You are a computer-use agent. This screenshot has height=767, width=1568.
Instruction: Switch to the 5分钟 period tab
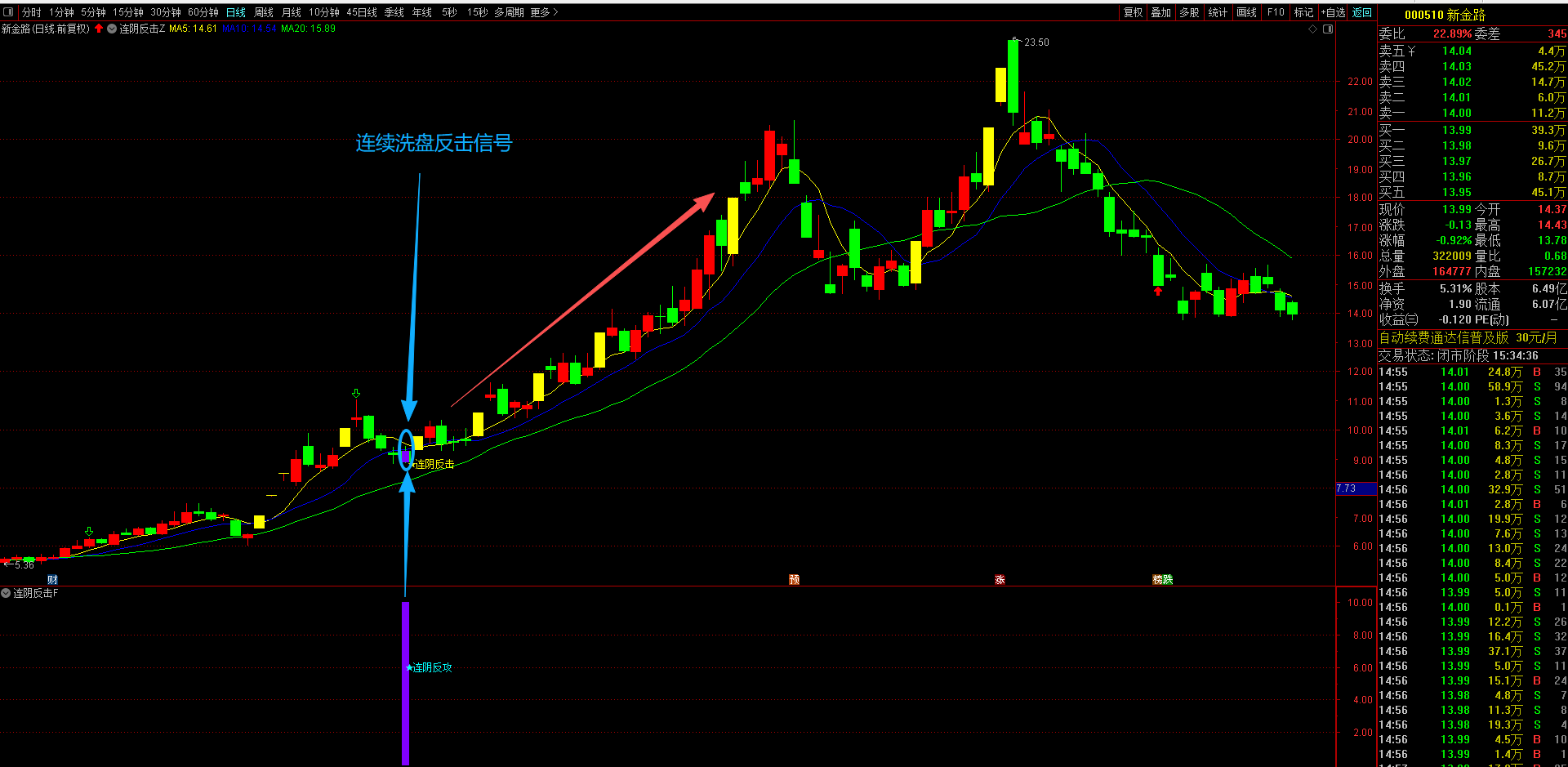click(x=93, y=12)
